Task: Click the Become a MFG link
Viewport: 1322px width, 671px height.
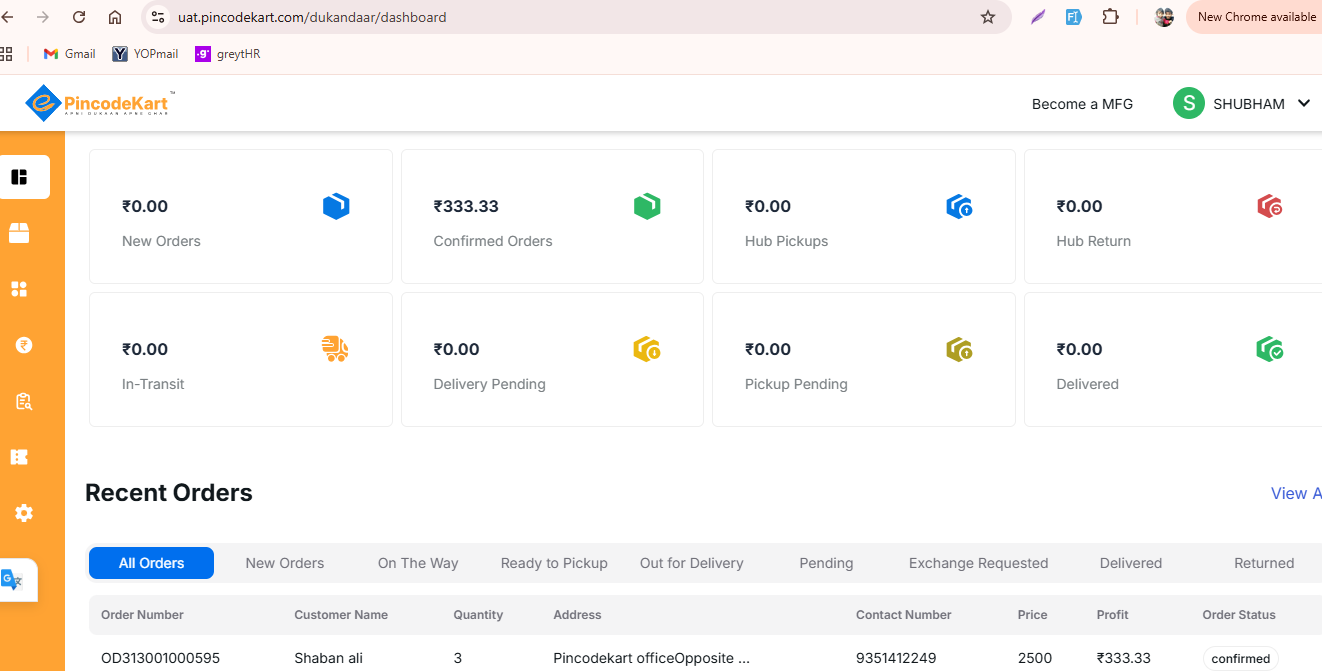Action: click(1082, 104)
